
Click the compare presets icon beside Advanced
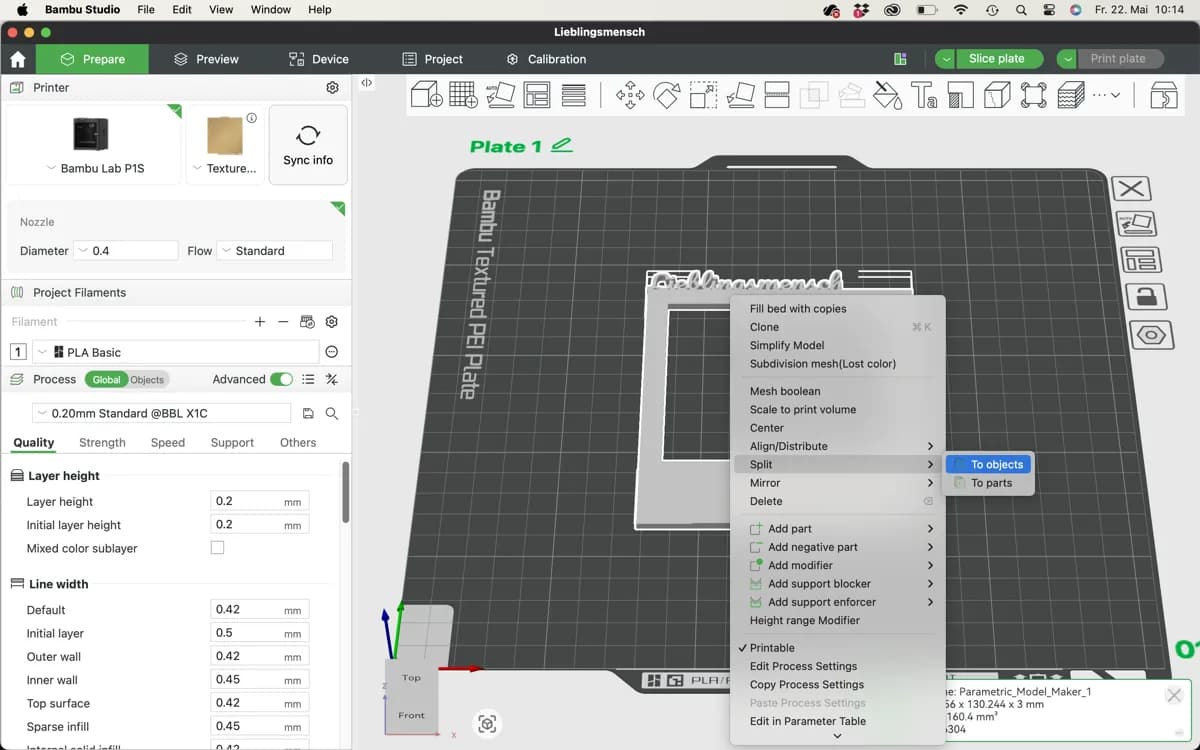click(x=332, y=379)
